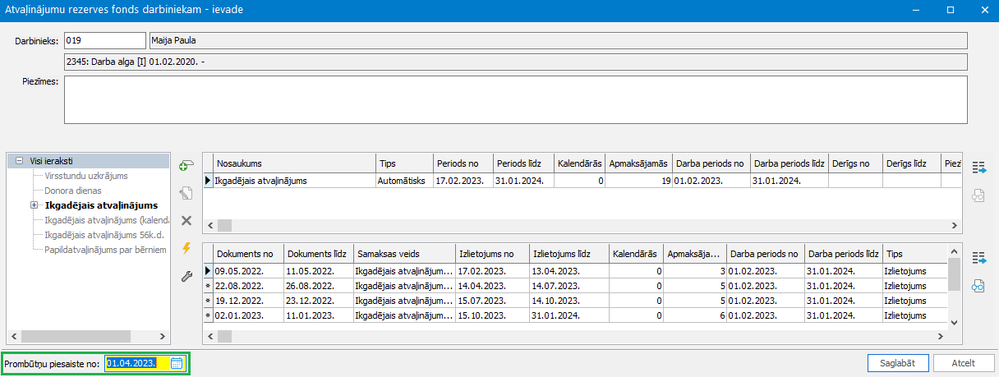Viewport: 999px width, 377px height.
Task: Click the Dokuments līdz column header
Action: click(x=318, y=253)
